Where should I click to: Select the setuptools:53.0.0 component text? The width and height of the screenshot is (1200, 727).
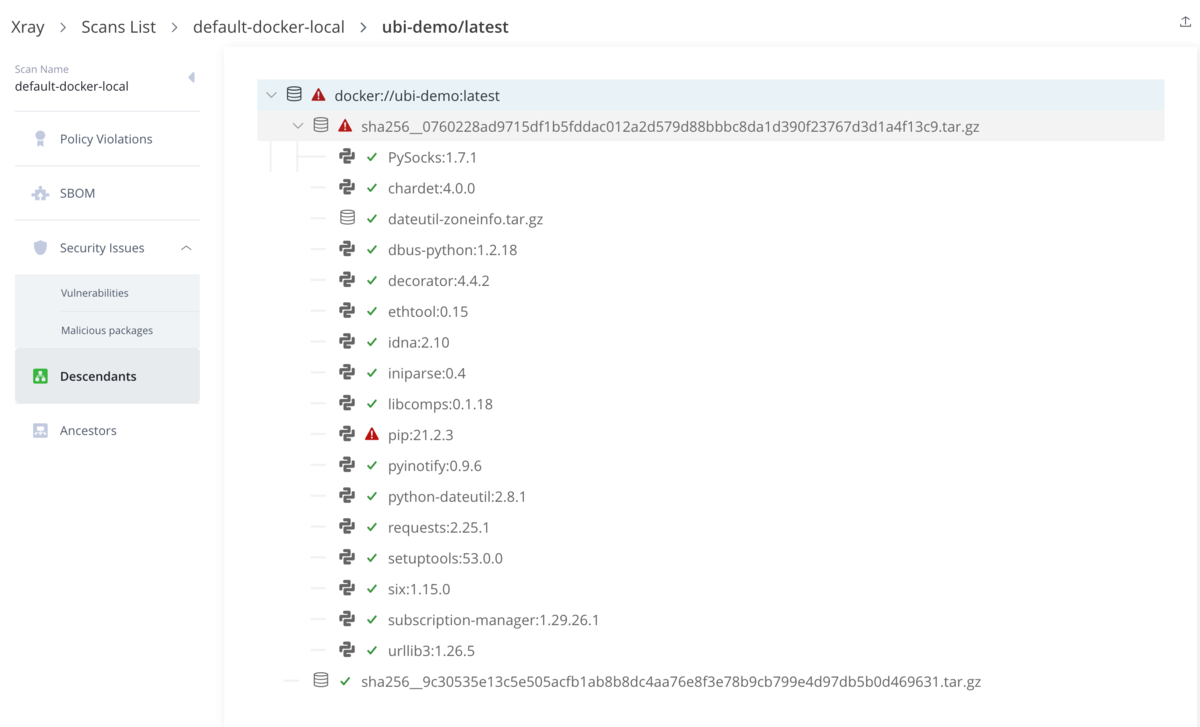click(x=445, y=558)
